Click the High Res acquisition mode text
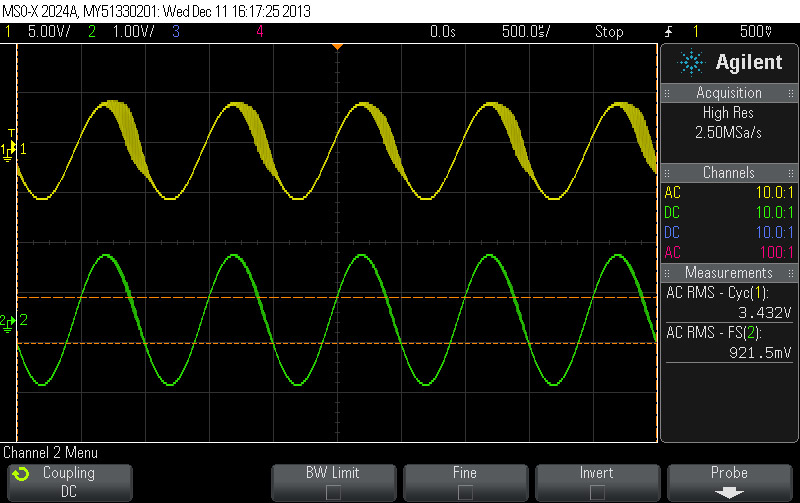 tap(728, 113)
